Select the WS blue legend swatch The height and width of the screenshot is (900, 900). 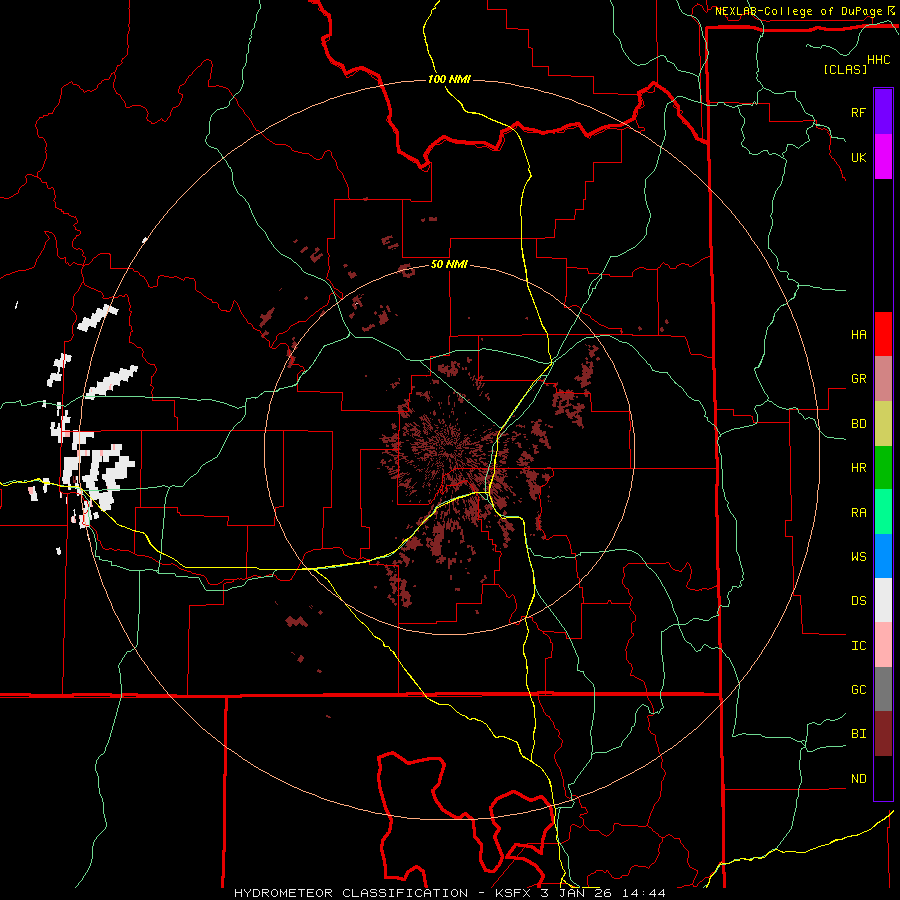pos(883,556)
